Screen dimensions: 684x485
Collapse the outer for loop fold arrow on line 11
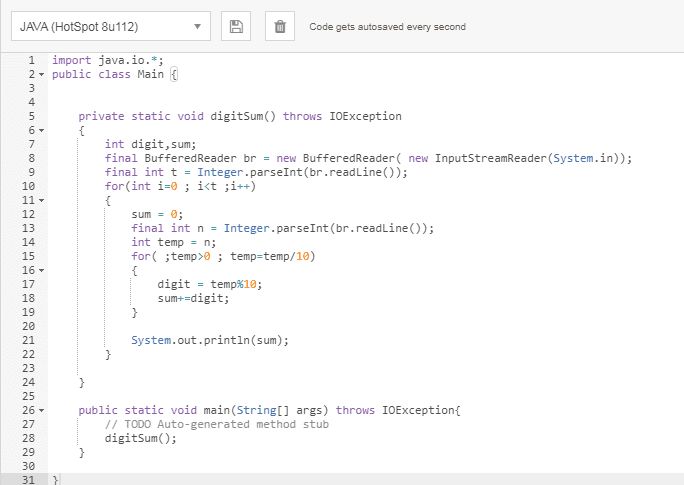point(41,201)
